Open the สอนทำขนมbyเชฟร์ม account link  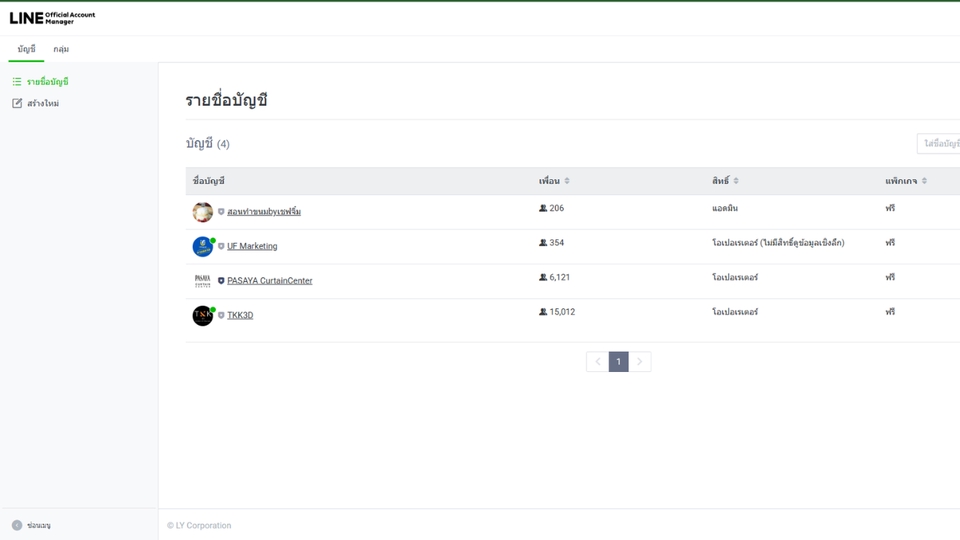point(264,211)
